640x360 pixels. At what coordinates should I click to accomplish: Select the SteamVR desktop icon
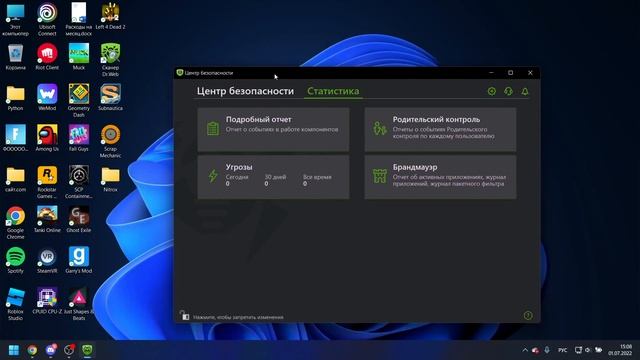[x=47, y=260]
